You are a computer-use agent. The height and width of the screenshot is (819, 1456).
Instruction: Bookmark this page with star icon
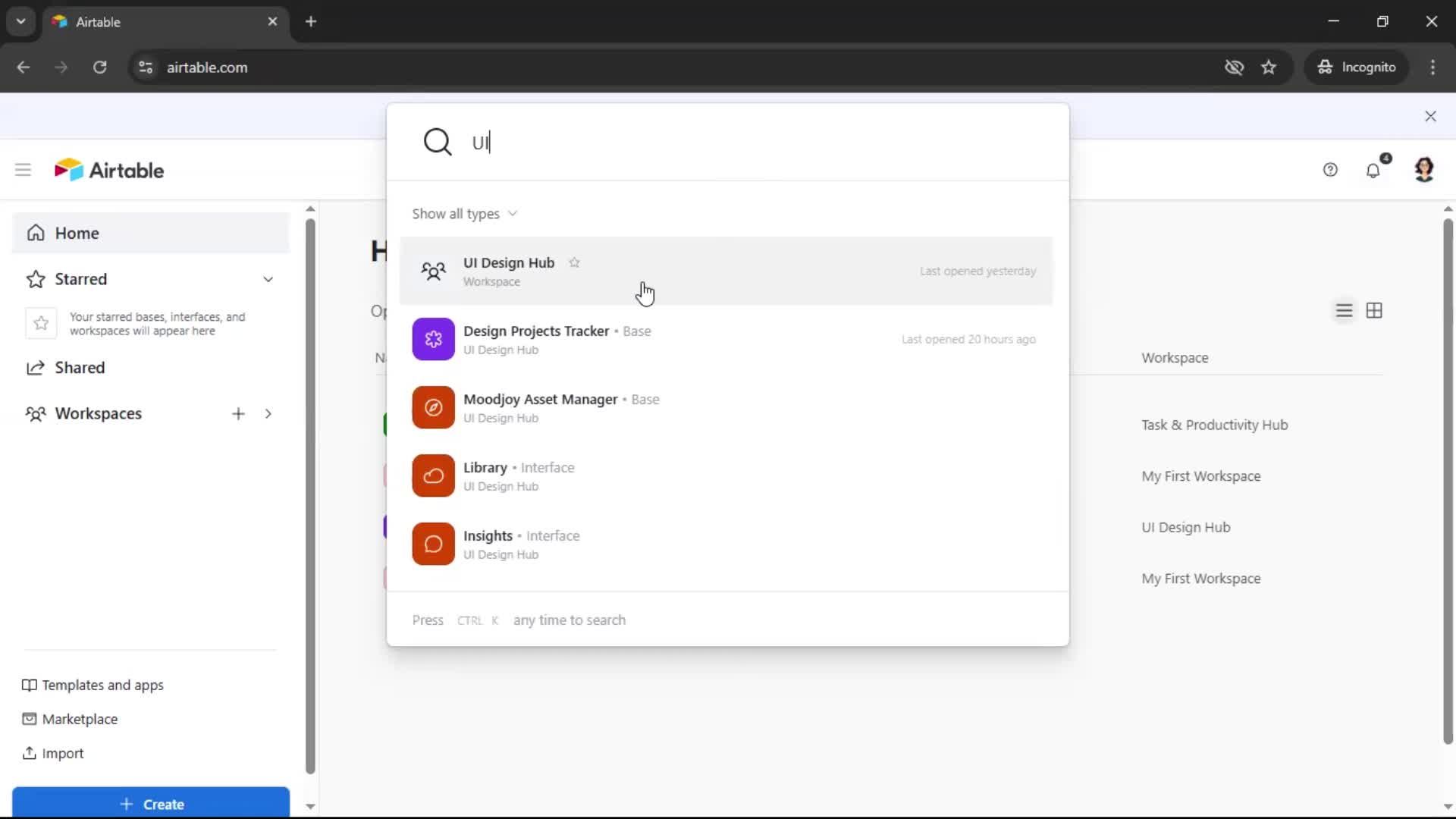click(x=1269, y=67)
